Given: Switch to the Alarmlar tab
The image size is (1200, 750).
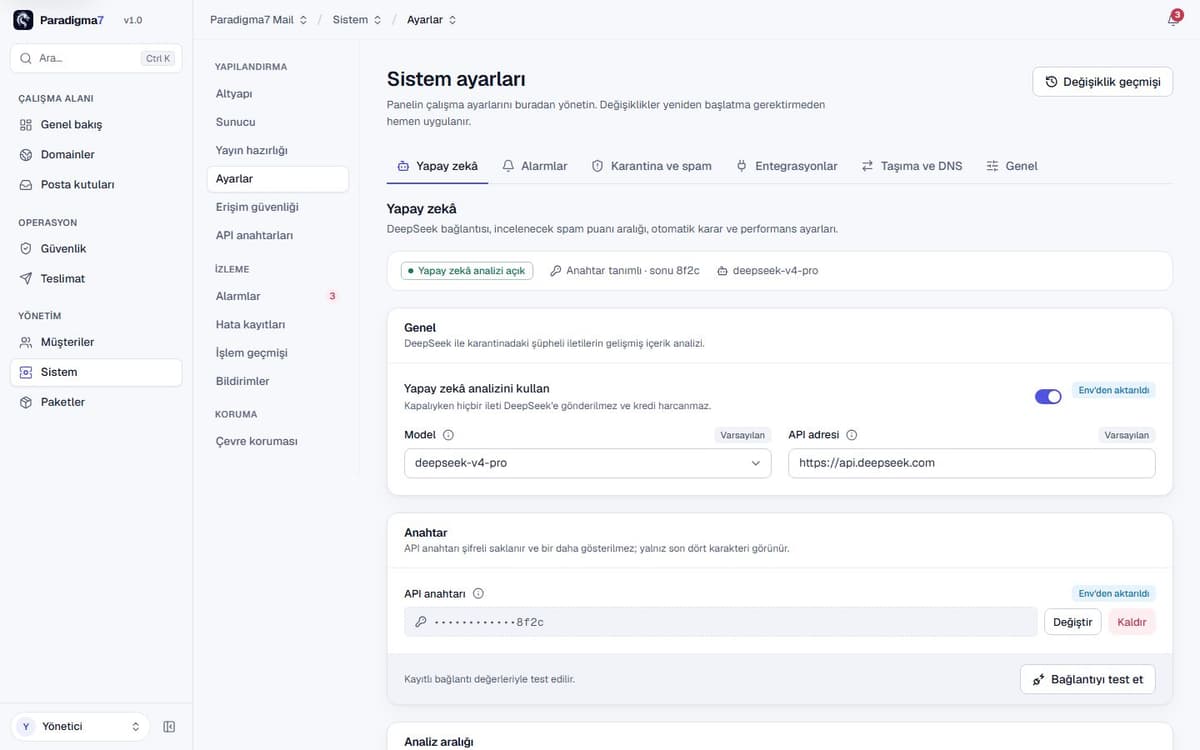Looking at the screenshot, I should click(535, 166).
